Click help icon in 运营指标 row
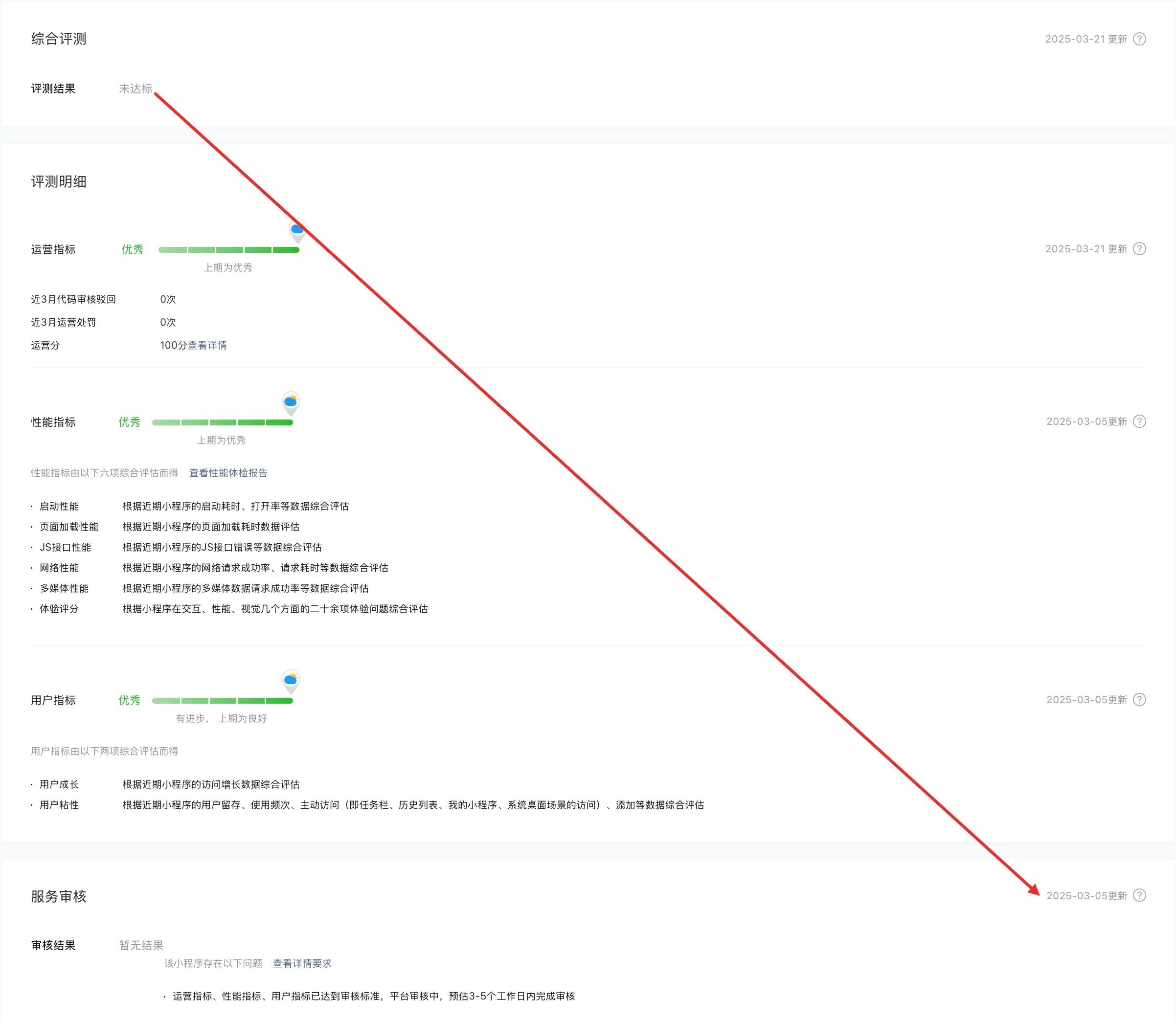Image resolution: width=1176 pixels, height=1022 pixels. pos(1139,249)
